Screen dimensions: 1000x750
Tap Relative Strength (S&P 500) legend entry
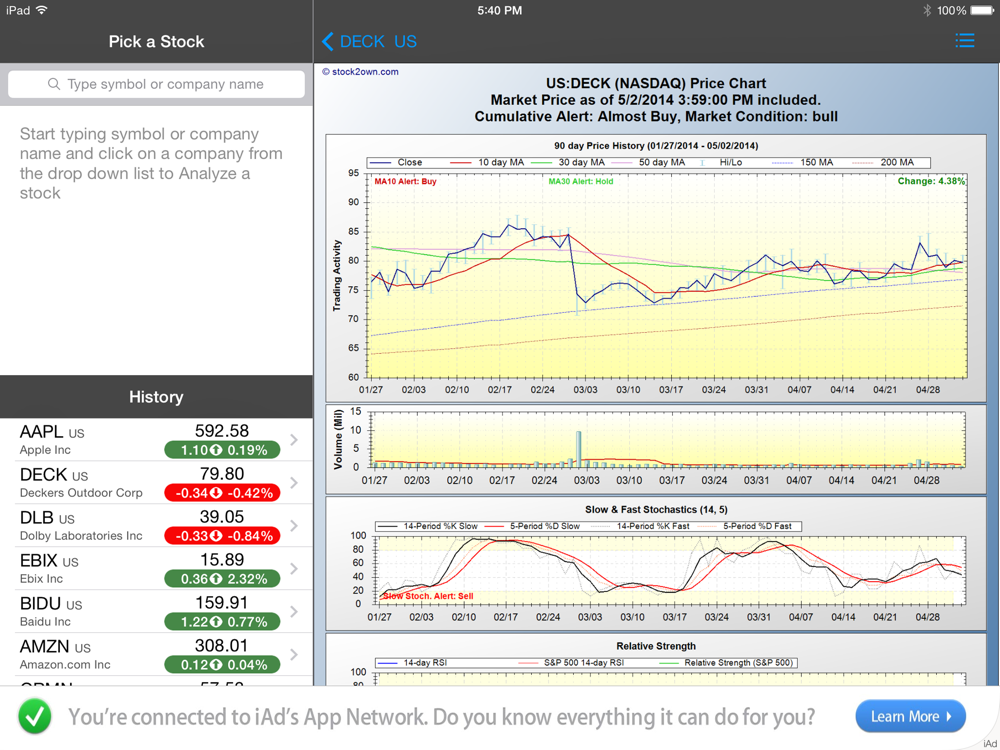click(x=724, y=663)
